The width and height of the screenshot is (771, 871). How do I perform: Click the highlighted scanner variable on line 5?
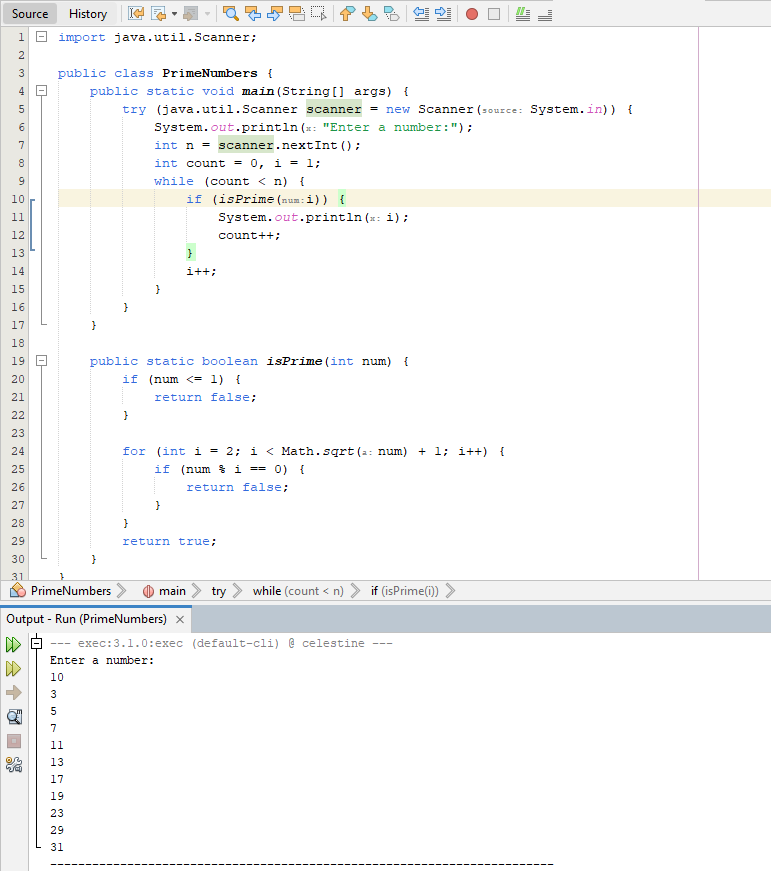[x=334, y=109]
